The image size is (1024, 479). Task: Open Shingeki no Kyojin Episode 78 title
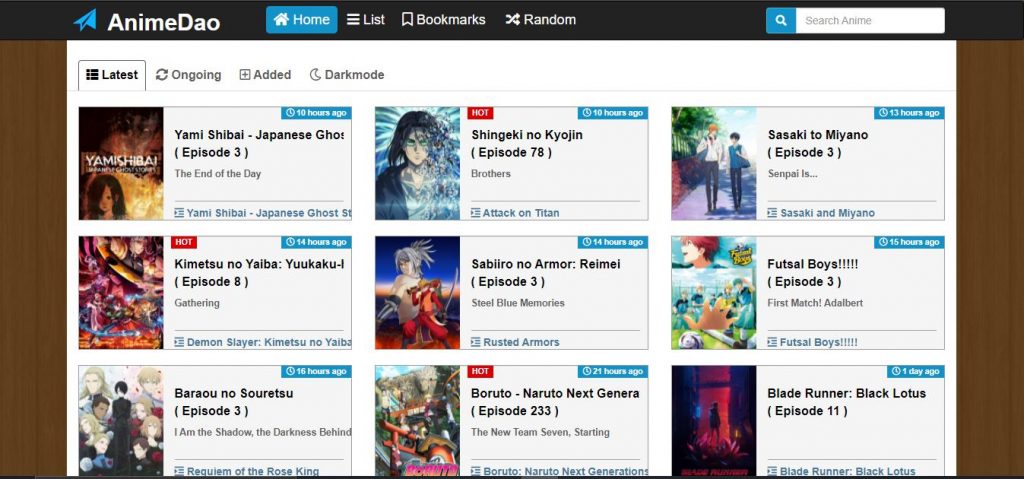pos(527,144)
